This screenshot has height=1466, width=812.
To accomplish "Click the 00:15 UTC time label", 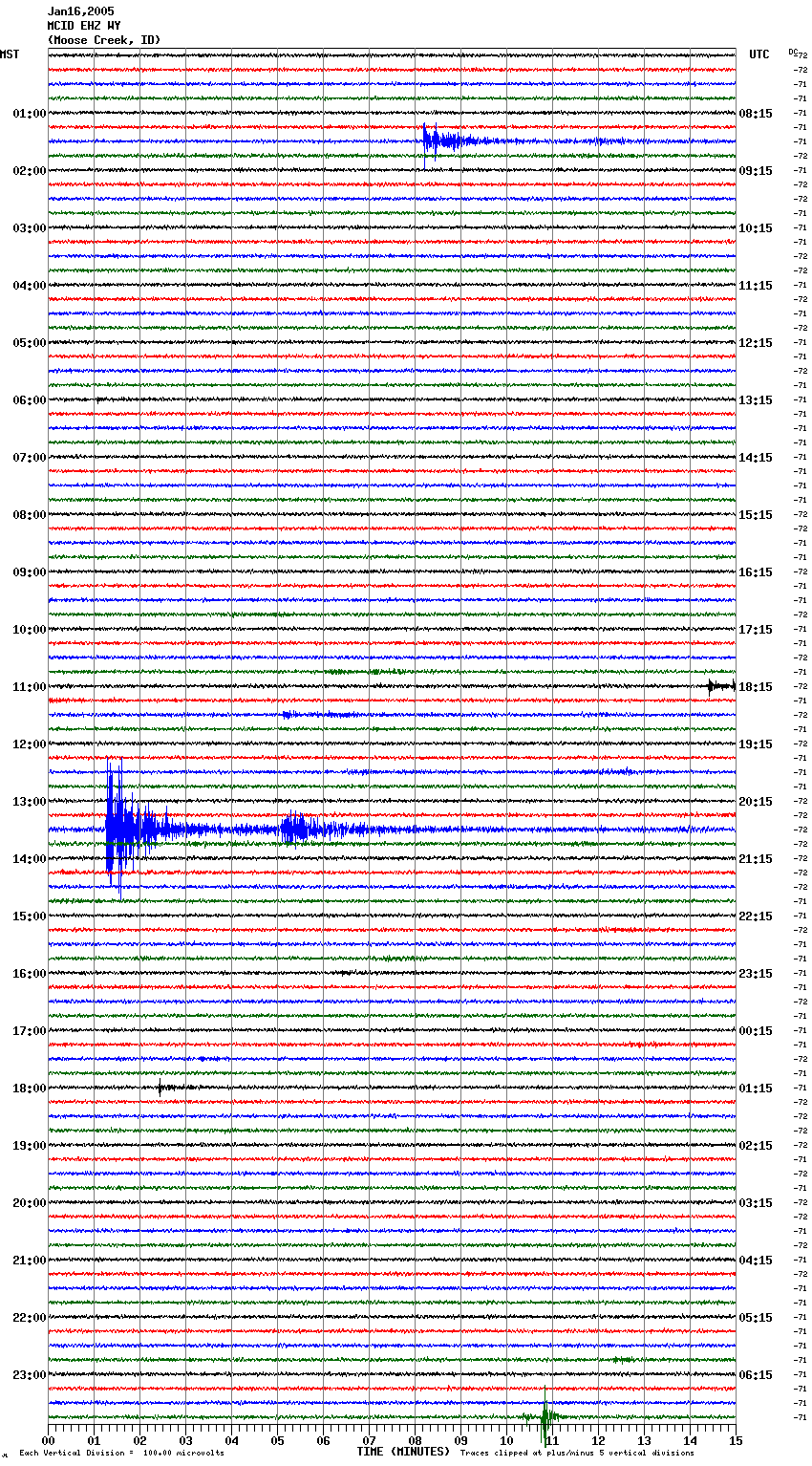I will pyautogui.click(x=756, y=1031).
